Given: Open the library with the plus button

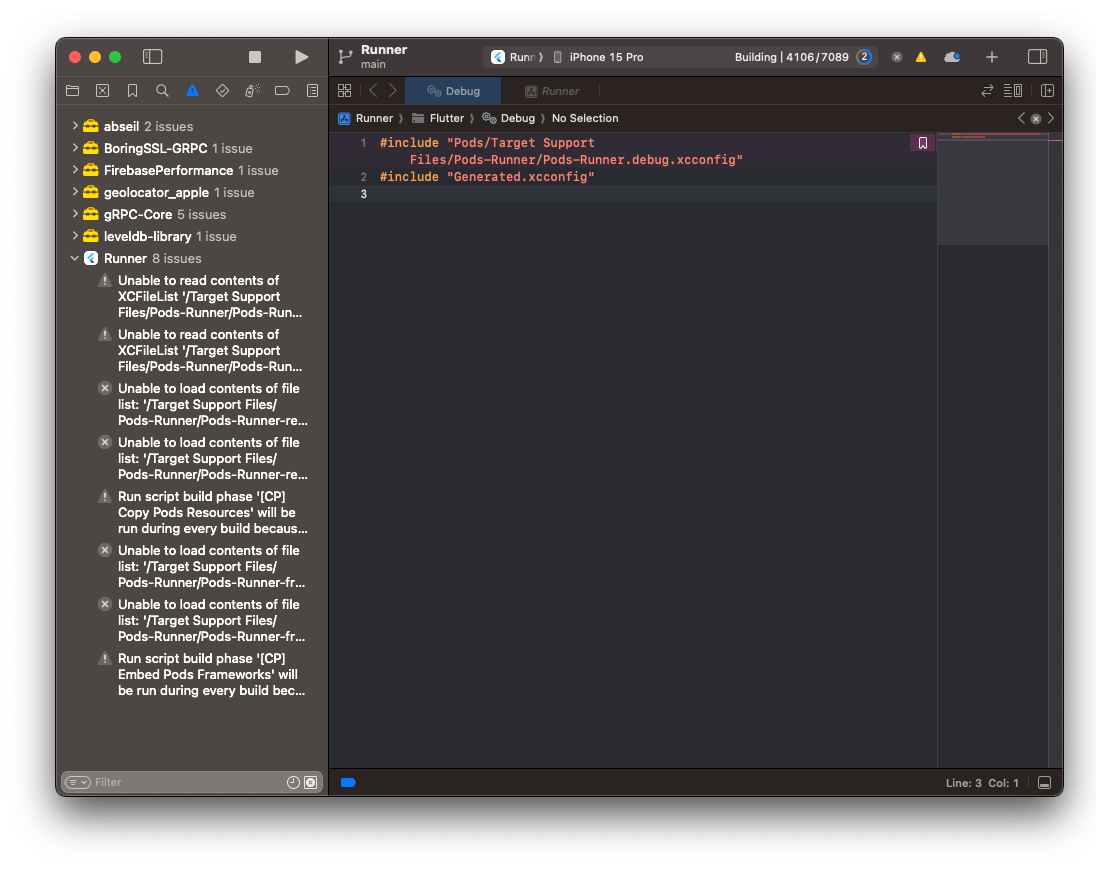Looking at the screenshot, I should [x=992, y=57].
